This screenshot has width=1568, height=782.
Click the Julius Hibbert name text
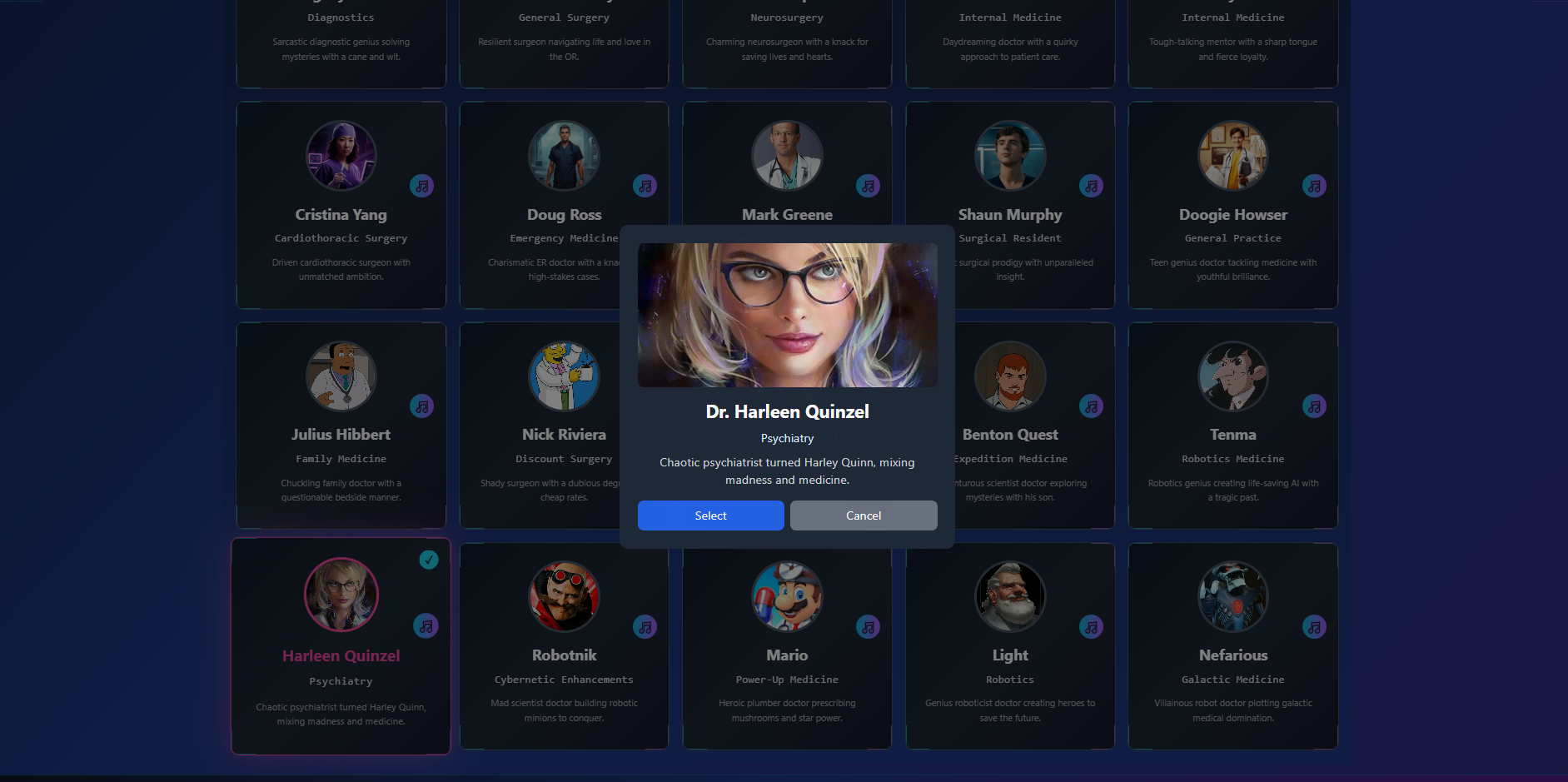click(x=341, y=435)
